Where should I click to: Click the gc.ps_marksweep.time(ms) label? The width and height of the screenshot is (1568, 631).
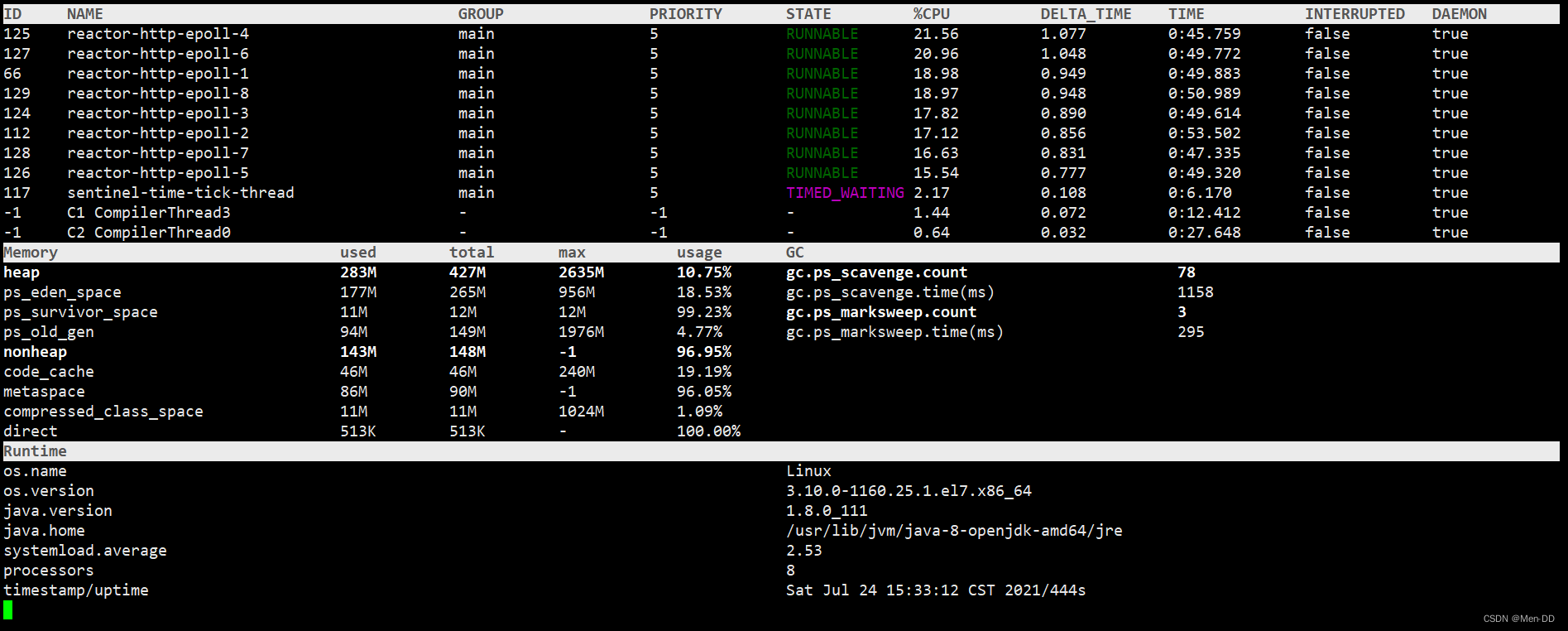894,332
